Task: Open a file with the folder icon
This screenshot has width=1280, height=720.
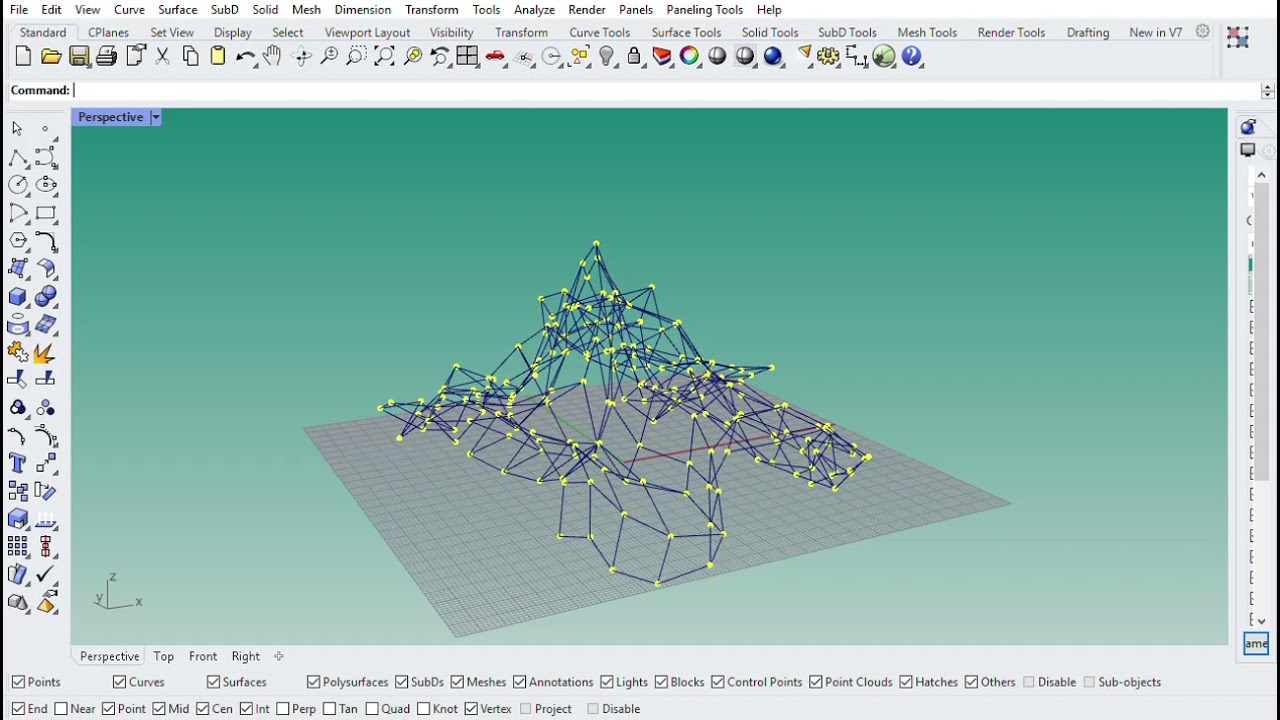Action: click(51, 56)
